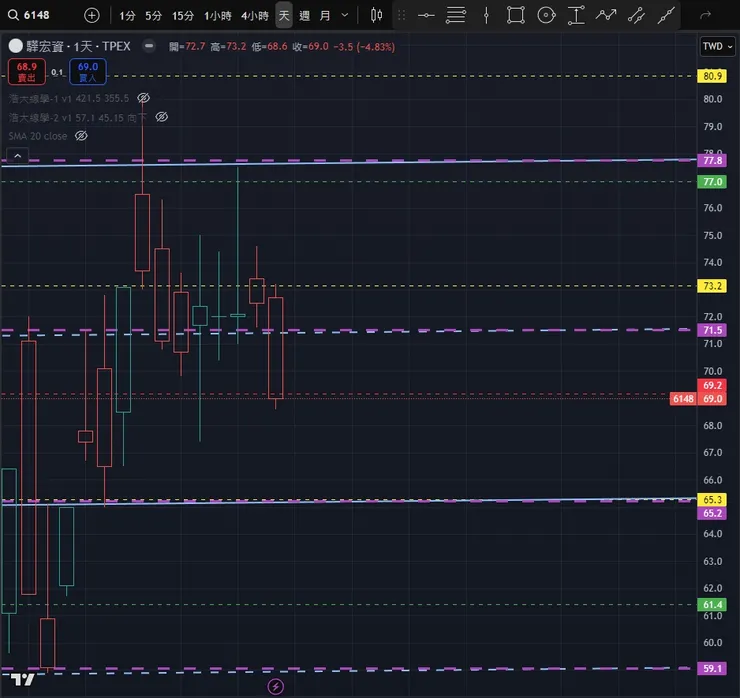Image resolution: width=740 pixels, height=698 pixels.
Task: Switch to the 月 monthly interval
Action: [x=325, y=16]
